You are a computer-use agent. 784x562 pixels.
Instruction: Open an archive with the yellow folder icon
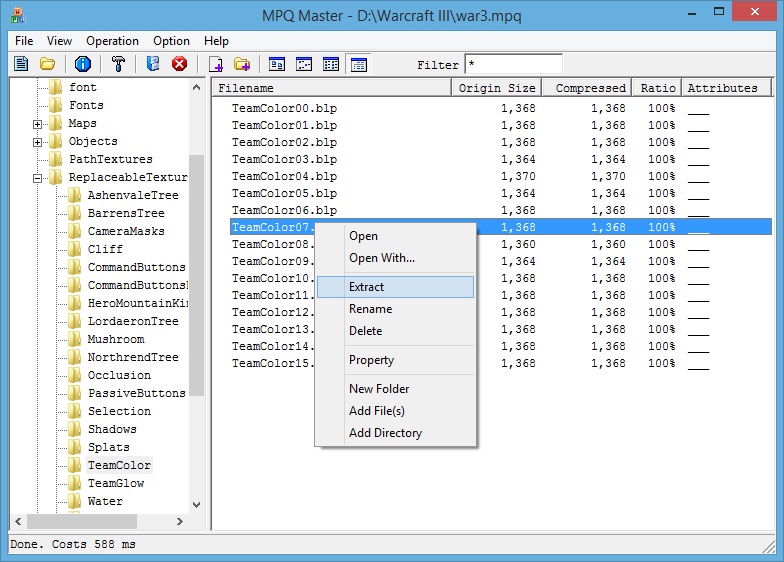coord(48,64)
